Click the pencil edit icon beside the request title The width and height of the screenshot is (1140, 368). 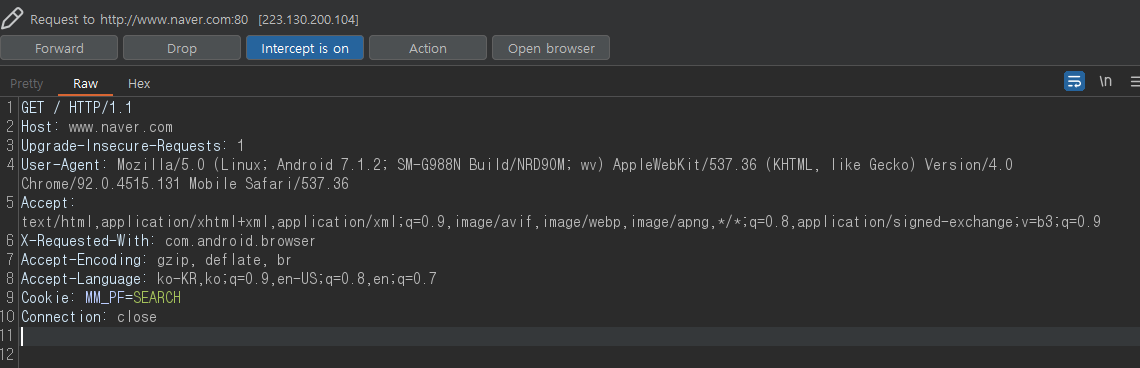(12, 18)
